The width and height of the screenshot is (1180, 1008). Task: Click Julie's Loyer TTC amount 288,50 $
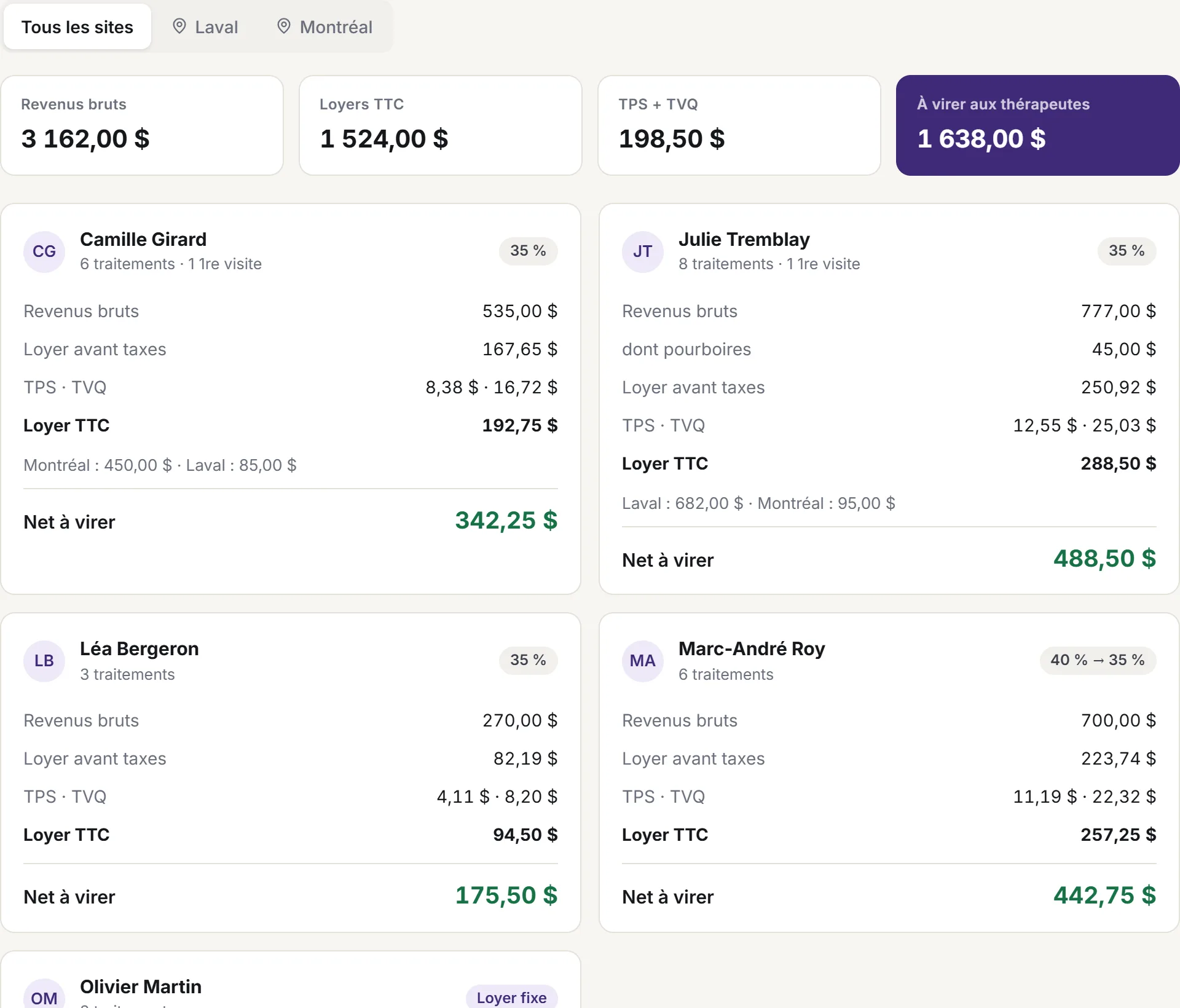[x=1119, y=463]
